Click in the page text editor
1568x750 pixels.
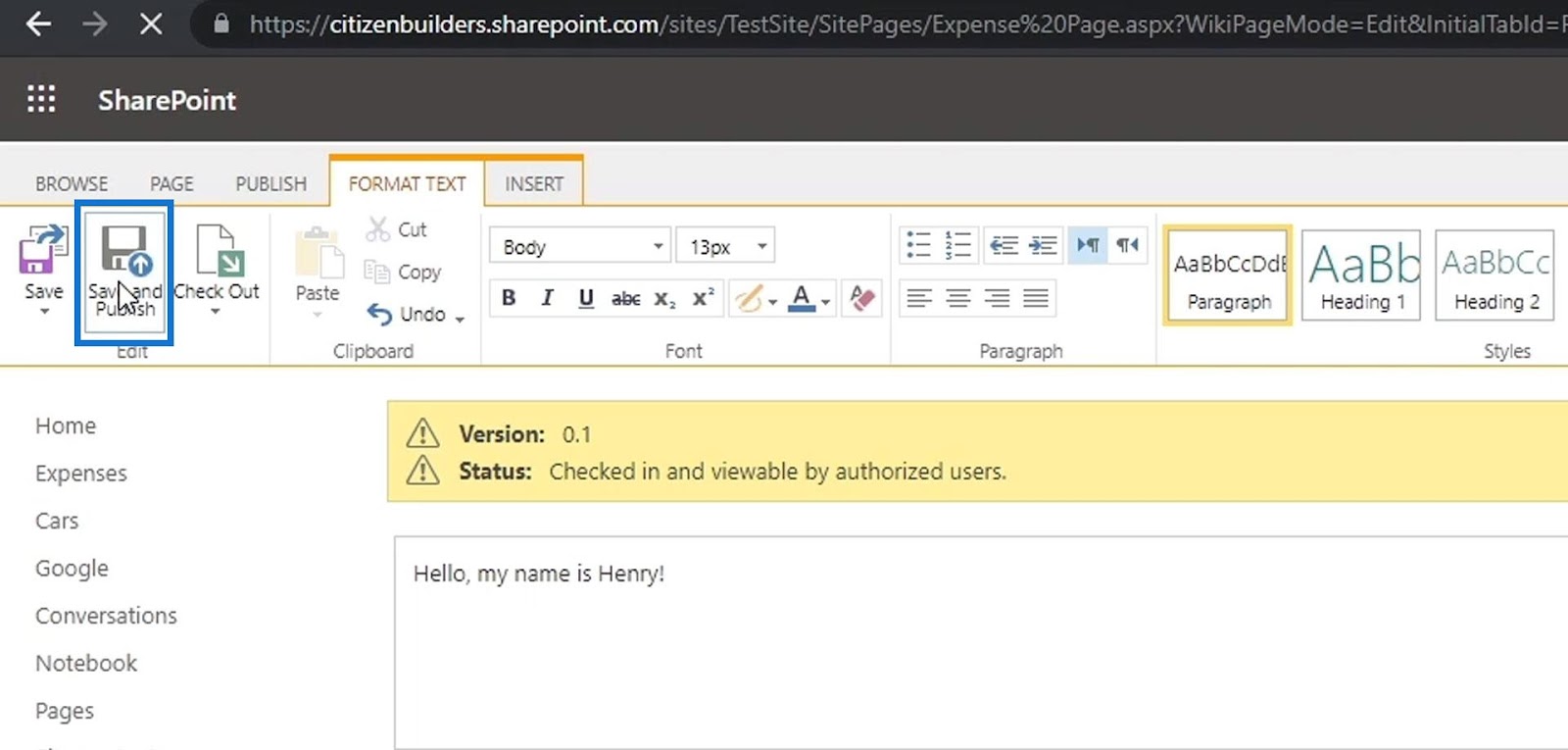point(980,642)
